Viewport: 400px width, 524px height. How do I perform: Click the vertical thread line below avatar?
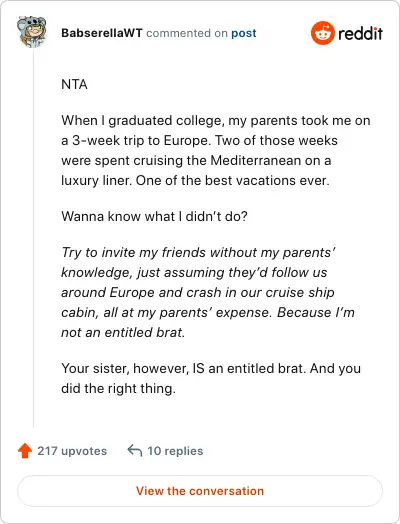[x=33, y=238]
